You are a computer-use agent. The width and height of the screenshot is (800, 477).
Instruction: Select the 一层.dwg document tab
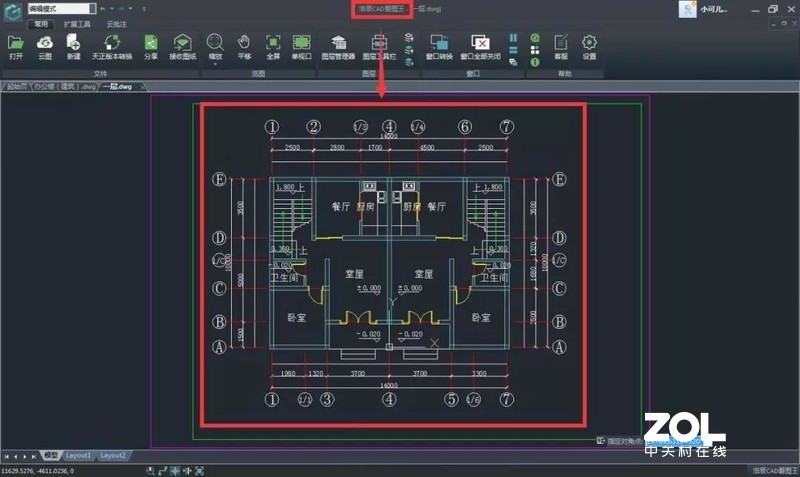(117, 87)
